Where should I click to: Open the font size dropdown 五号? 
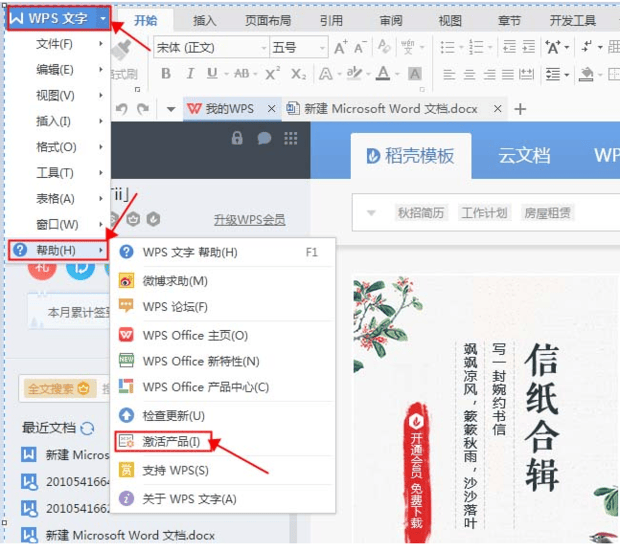323,48
